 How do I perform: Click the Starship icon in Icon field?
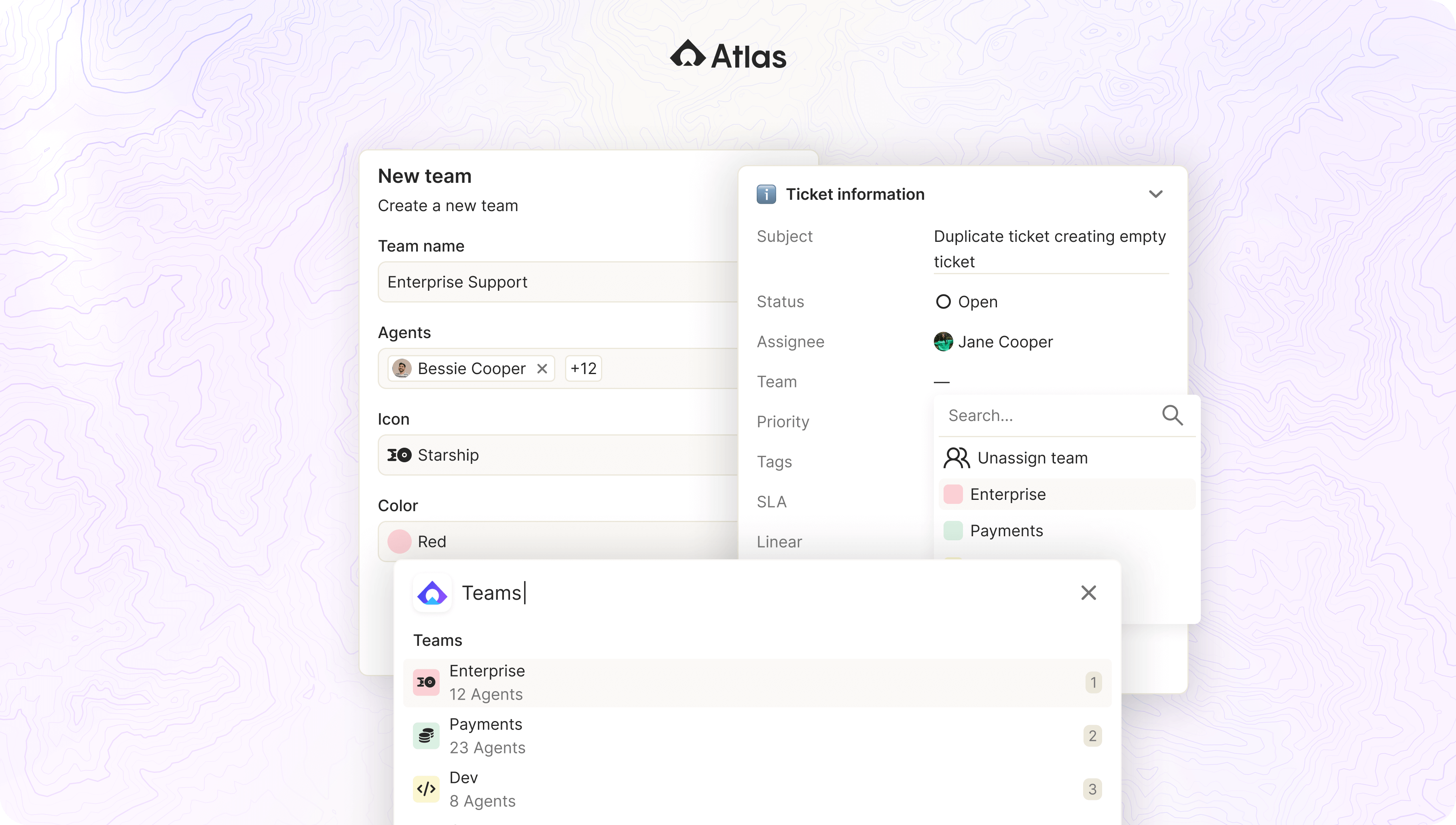click(x=399, y=455)
